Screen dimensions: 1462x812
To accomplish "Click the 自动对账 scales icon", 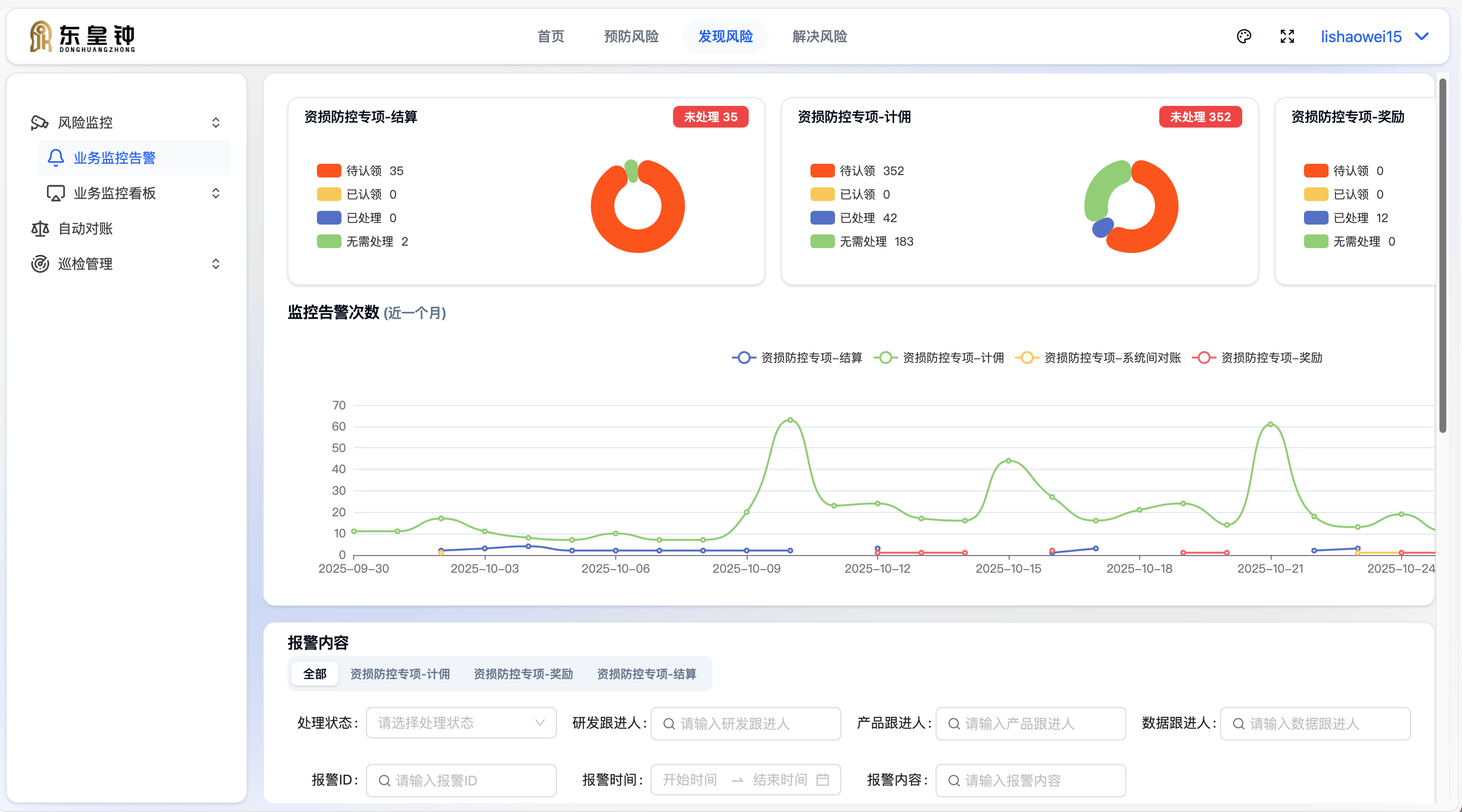I will pos(40,228).
